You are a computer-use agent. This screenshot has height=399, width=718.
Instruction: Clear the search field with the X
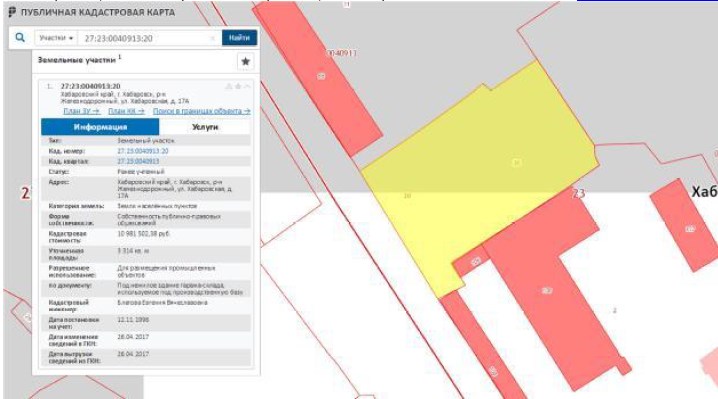(212, 38)
